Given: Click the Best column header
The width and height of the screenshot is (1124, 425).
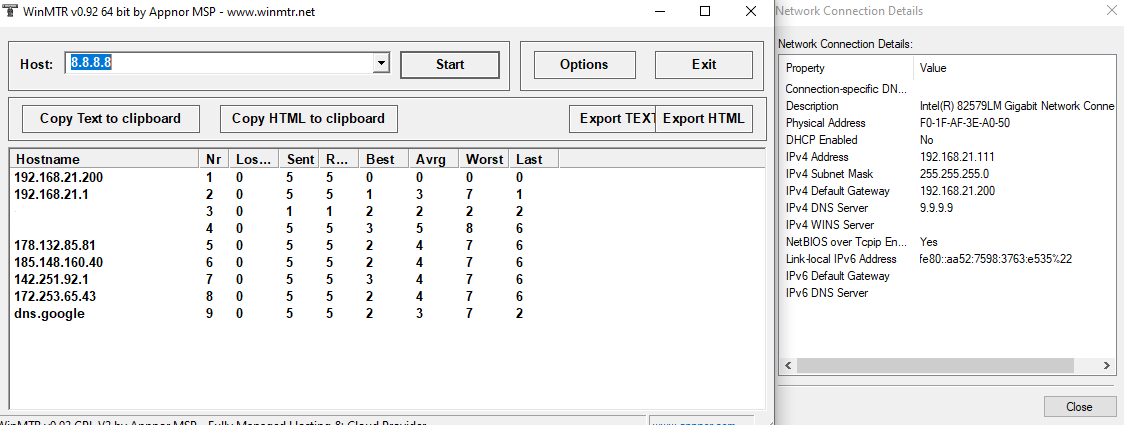Looking at the screenshot, I should pos(384,159).
